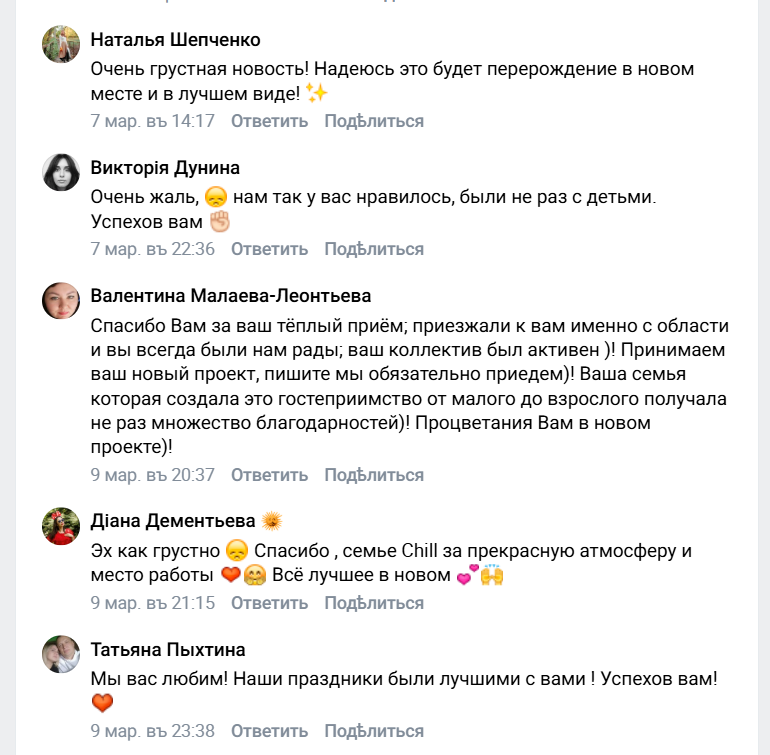Click the sun emoji after Діана Дементьева
Image resolution: width=770 pixels, height=755 pixels.
tap(271, 521)
